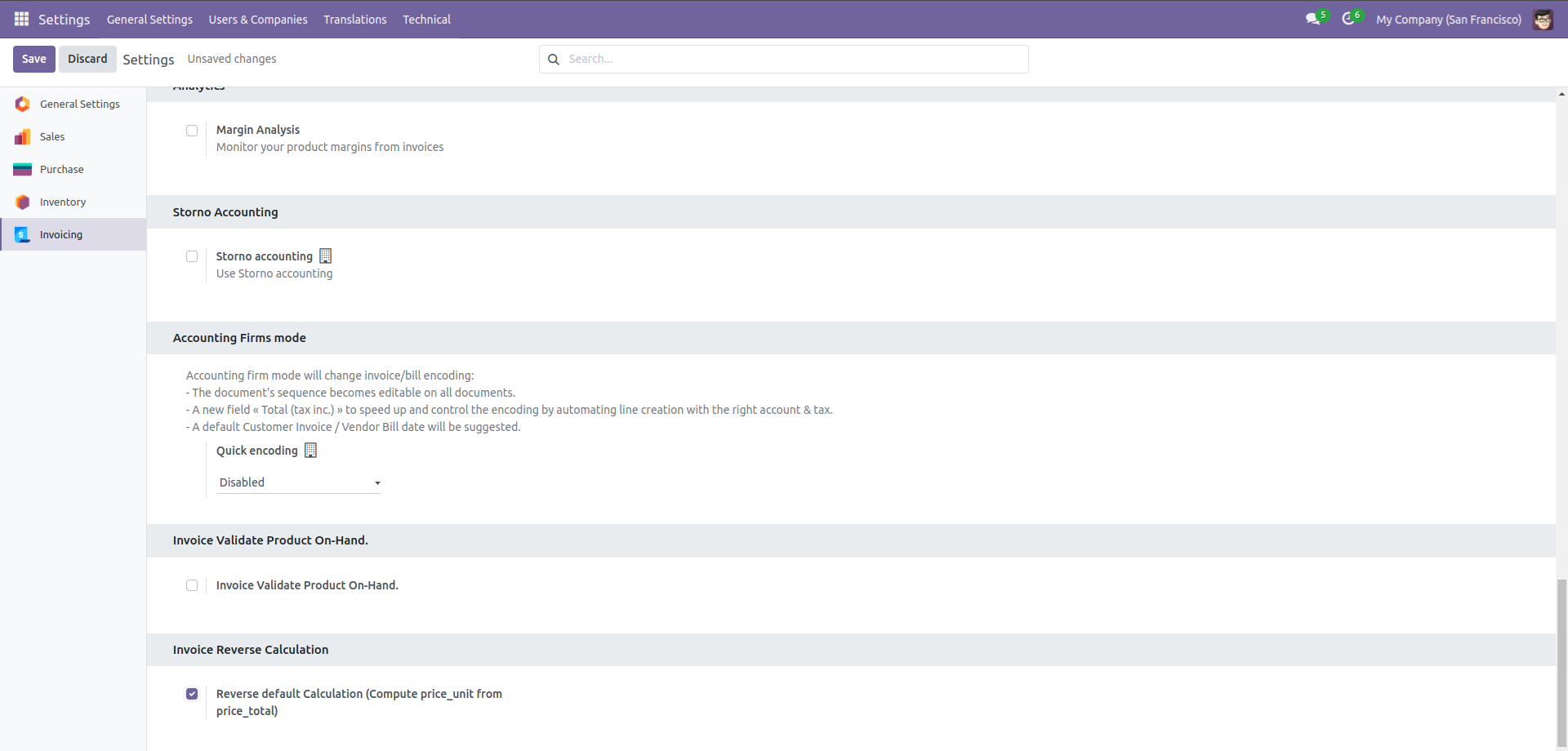Open the conversations messages icon
The width and height of the screenshot is (1568, 751).
[x=1312, y=19]
